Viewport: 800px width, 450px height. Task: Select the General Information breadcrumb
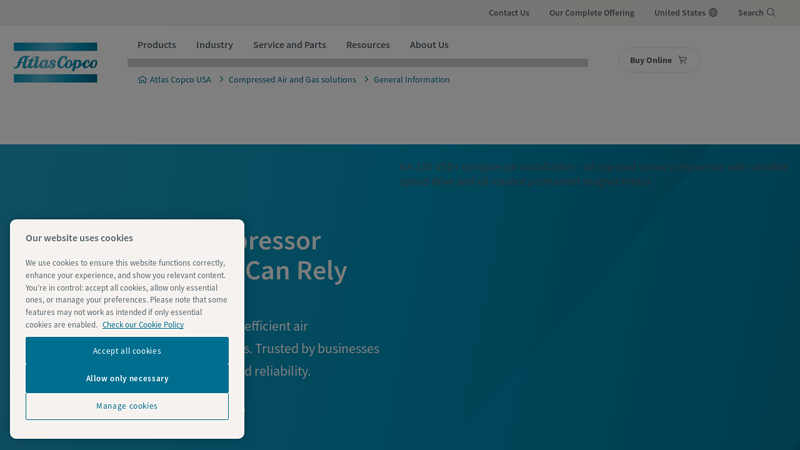[x=411, y=80]
